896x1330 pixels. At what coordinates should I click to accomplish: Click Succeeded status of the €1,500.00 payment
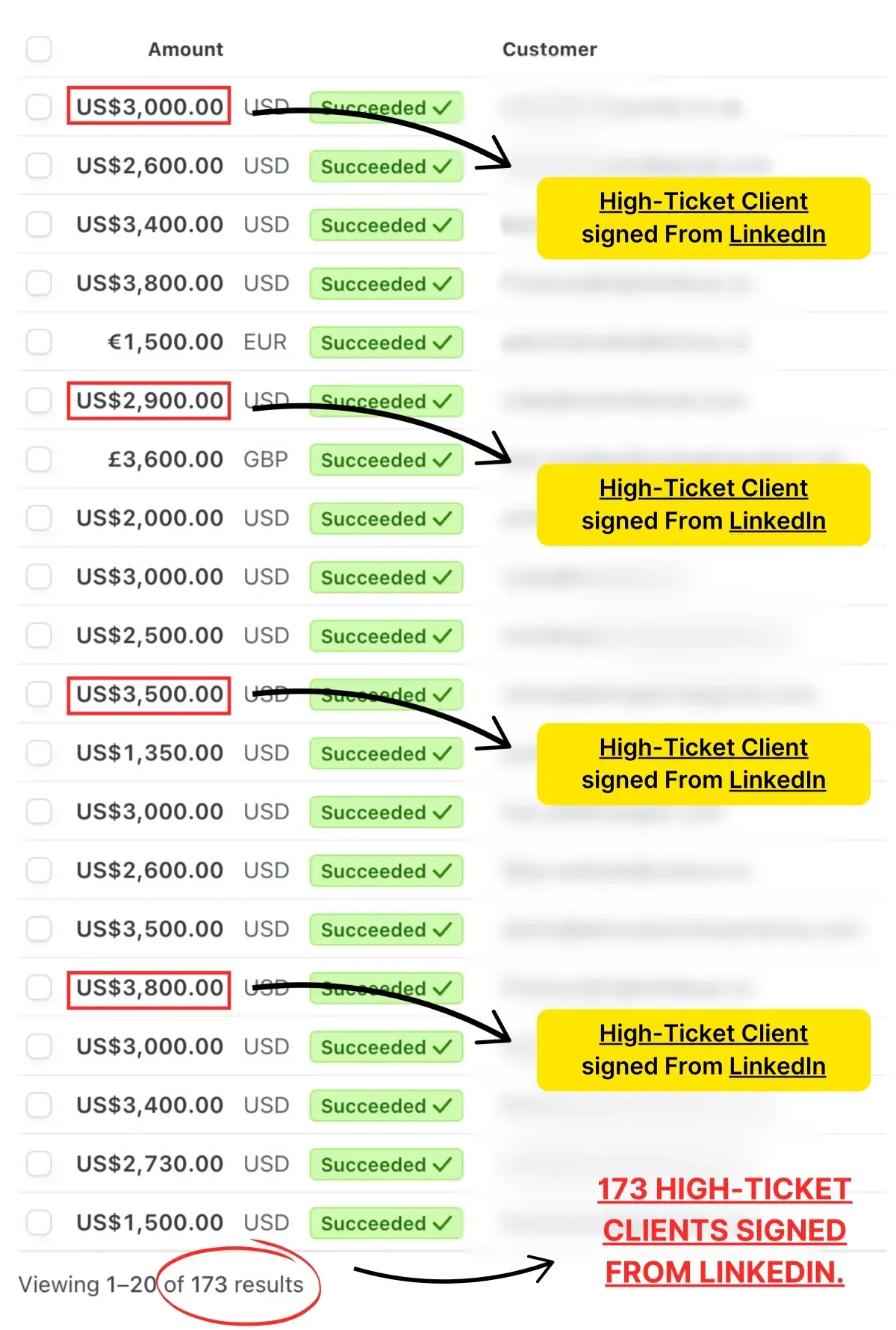tap(387, 342)
